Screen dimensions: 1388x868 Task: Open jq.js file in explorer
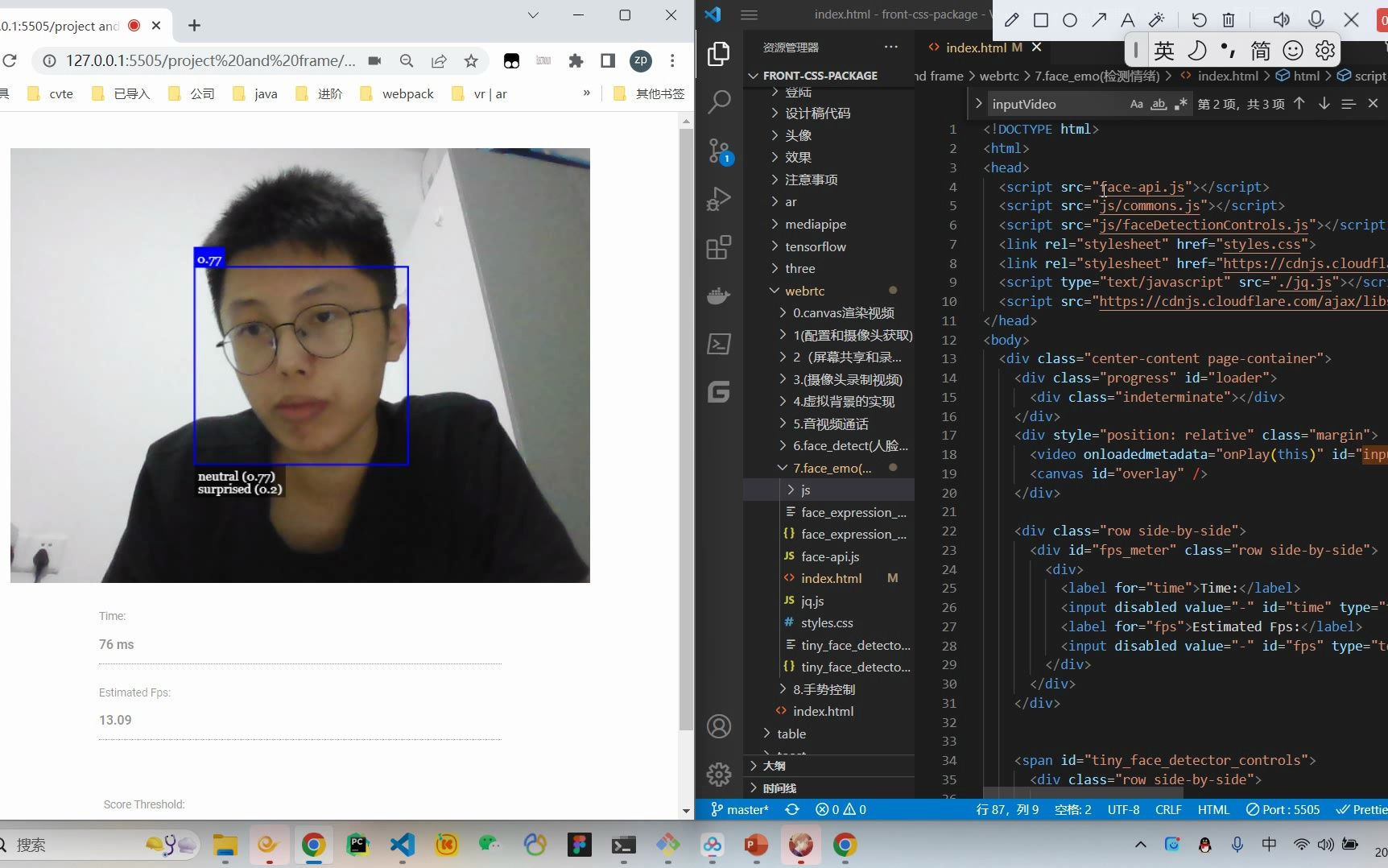coord(829,601)
